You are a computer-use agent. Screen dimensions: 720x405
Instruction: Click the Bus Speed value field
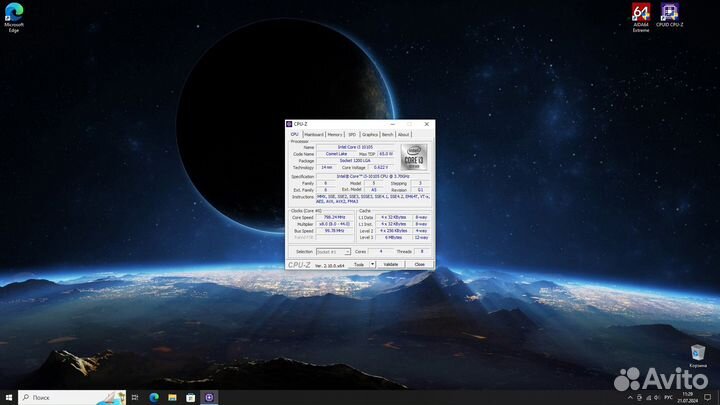(334, 231)
